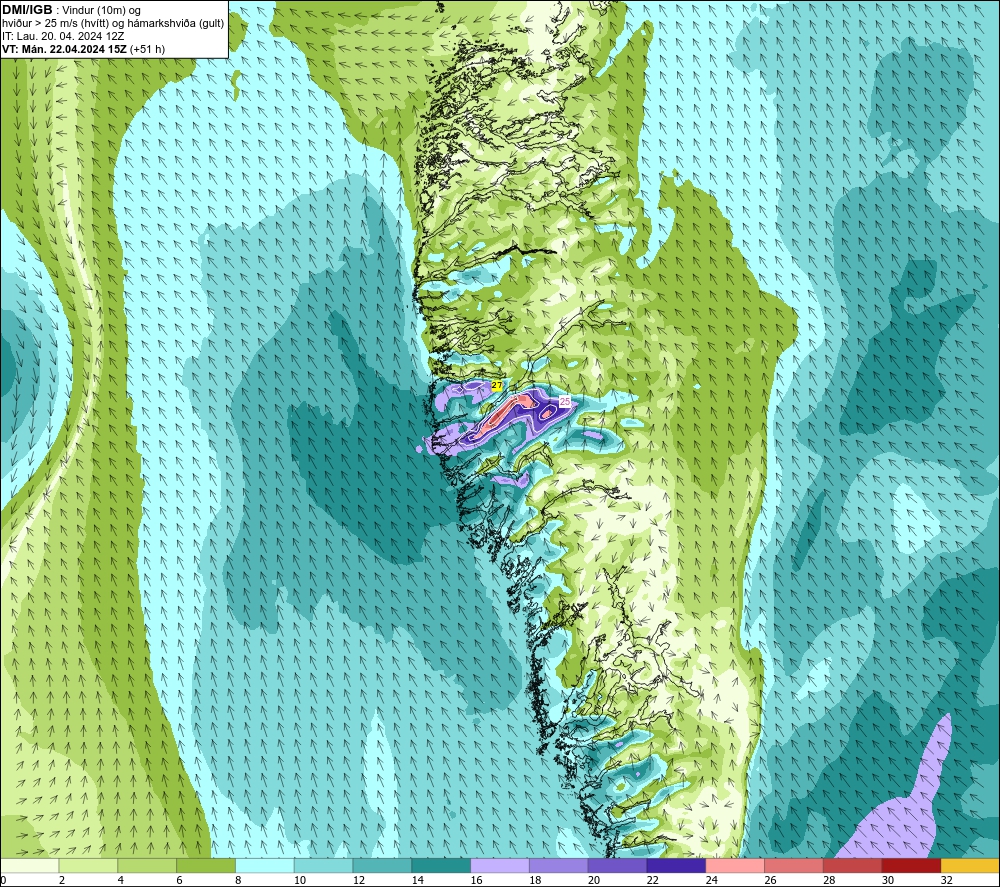Click the legend value '0'
The image size is (1000, 887).
pyautogui.click(x=3, y=881)
